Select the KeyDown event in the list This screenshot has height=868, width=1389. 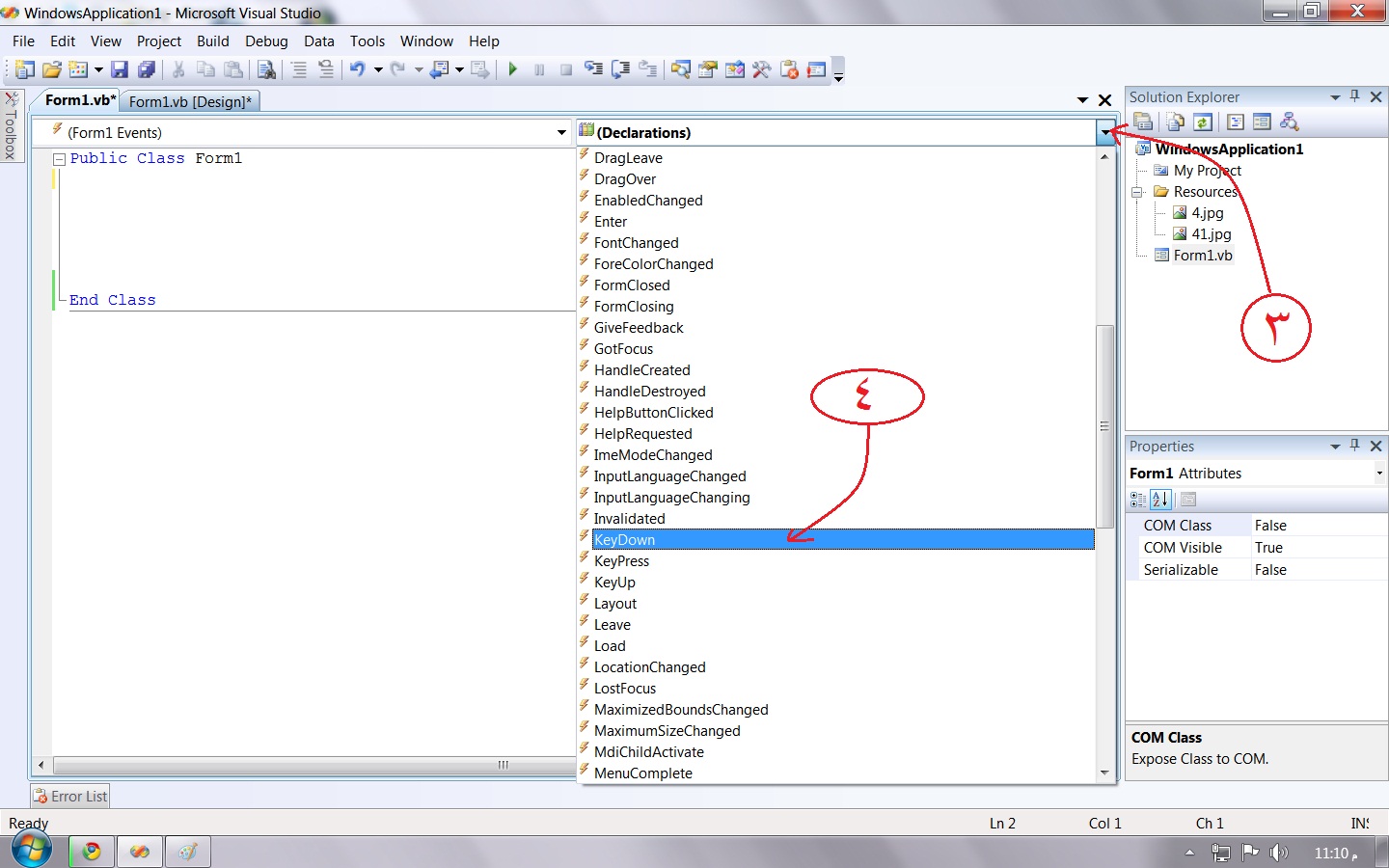(x=842, y=539)
